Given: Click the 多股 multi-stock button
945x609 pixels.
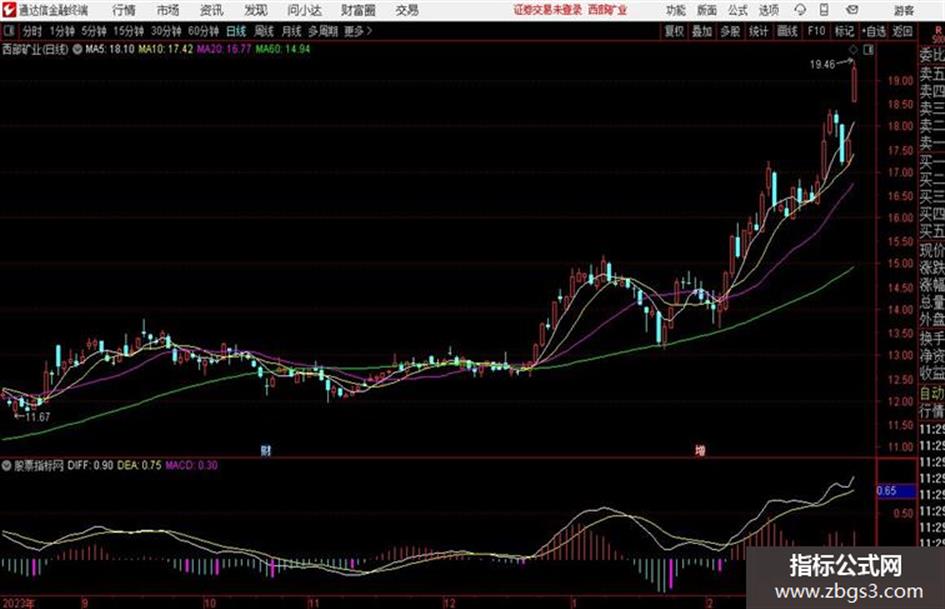Looking at the screenshot, I should click(x=730, y=31).
